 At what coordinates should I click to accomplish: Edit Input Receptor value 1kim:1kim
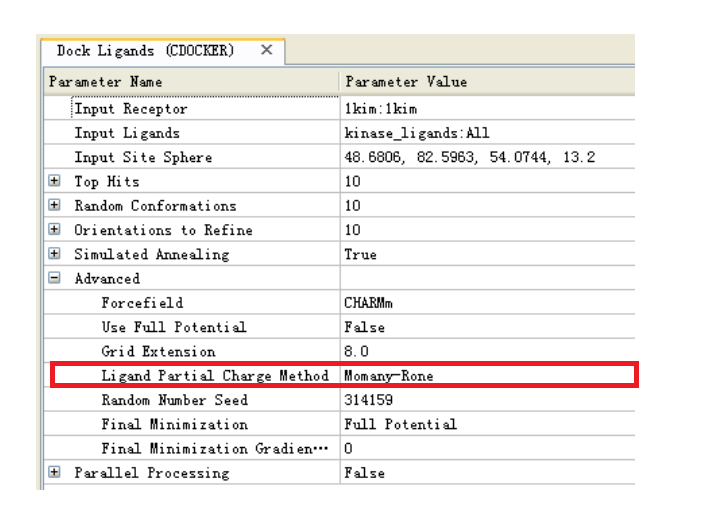[381, 109]
